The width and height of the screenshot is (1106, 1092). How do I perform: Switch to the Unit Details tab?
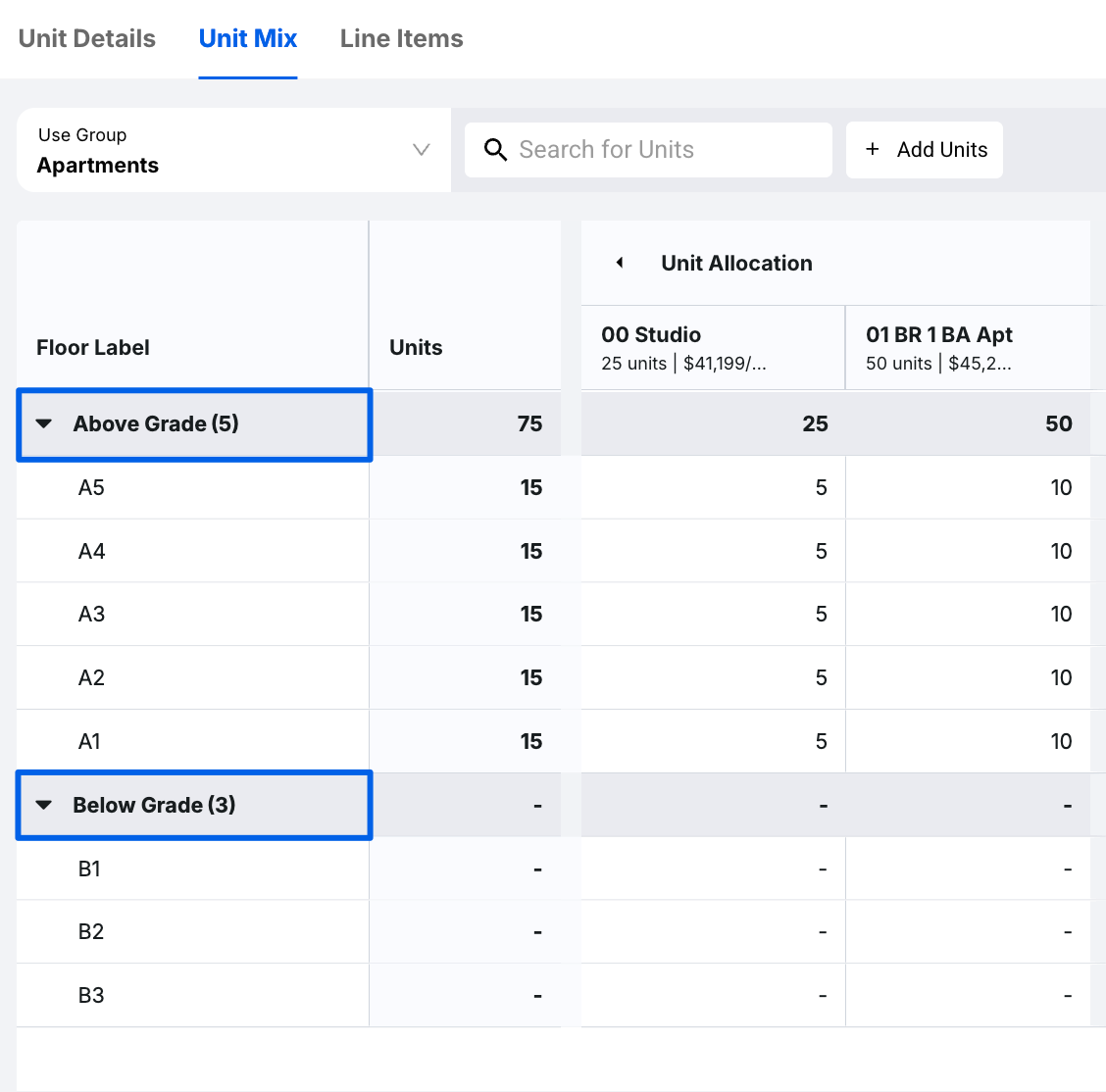(87, 39)
